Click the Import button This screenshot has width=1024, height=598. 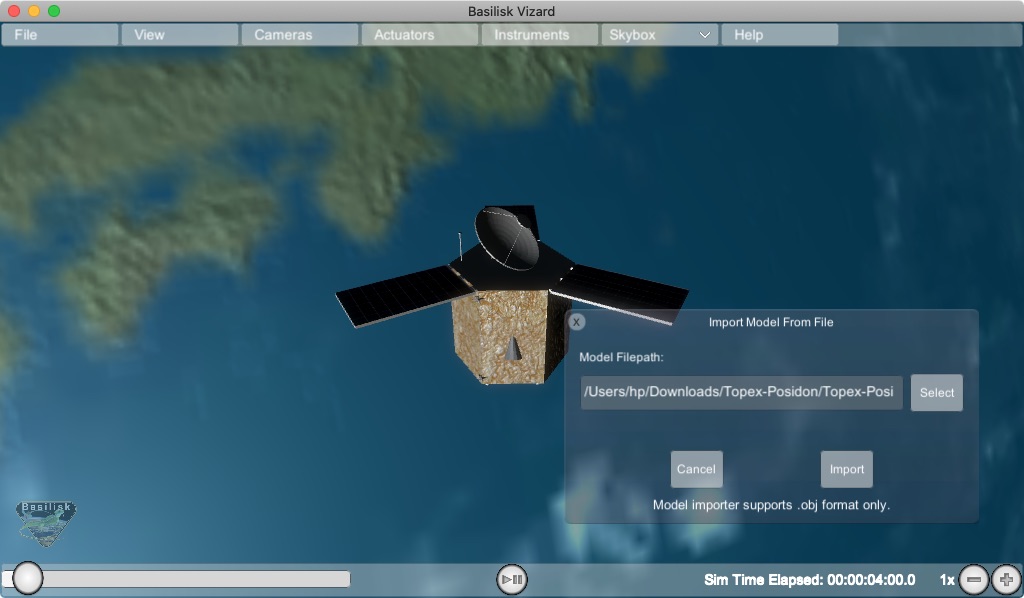coord(846,469)
